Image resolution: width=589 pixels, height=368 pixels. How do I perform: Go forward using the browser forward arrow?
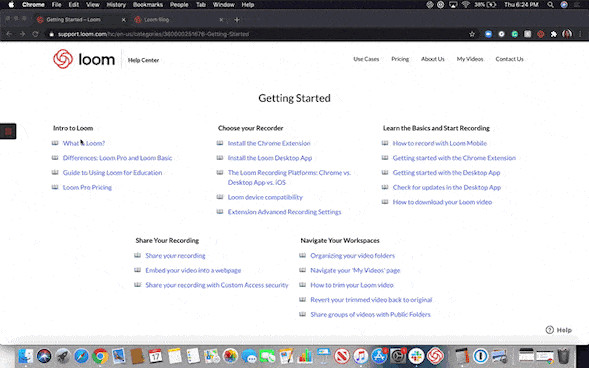click(22, 34)
